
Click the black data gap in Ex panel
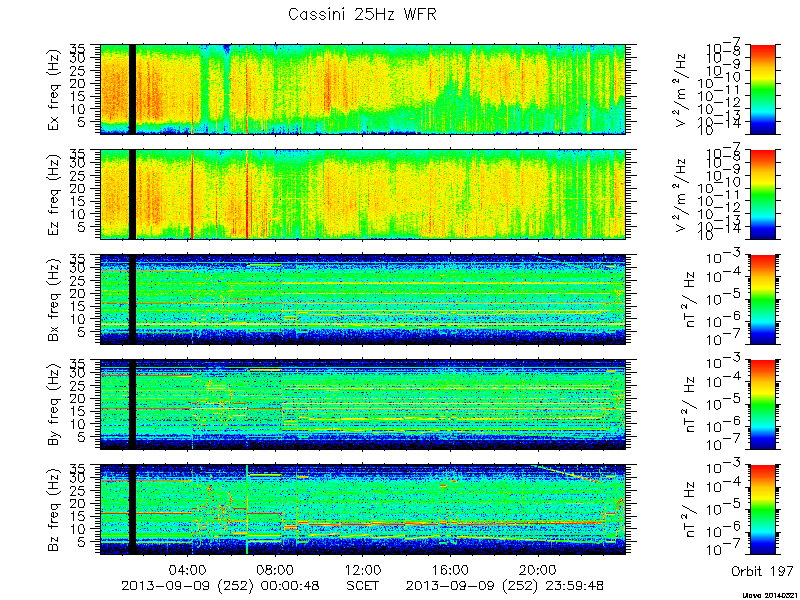coord(132,89)
